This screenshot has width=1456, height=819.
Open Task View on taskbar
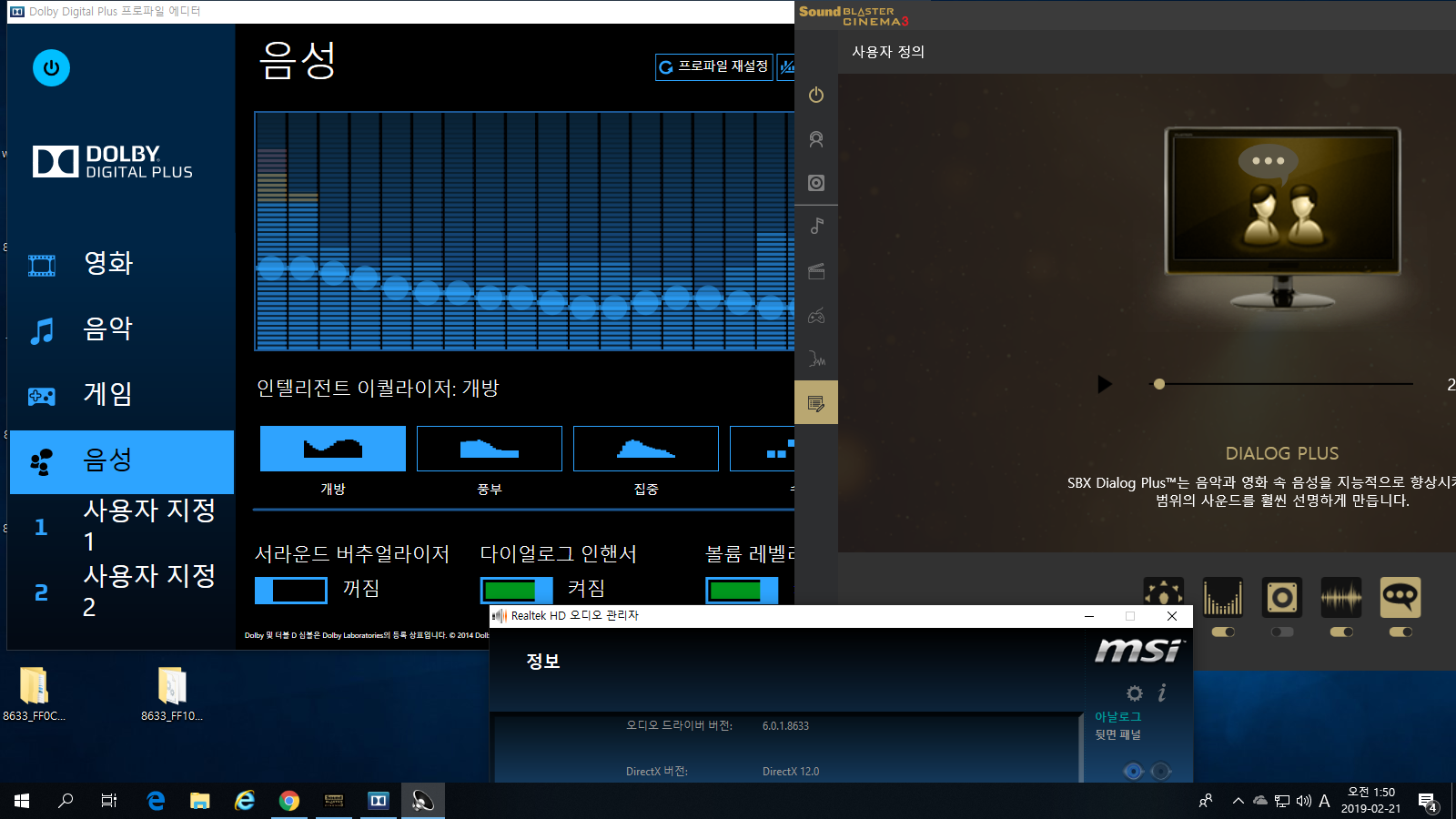[109, 801]
